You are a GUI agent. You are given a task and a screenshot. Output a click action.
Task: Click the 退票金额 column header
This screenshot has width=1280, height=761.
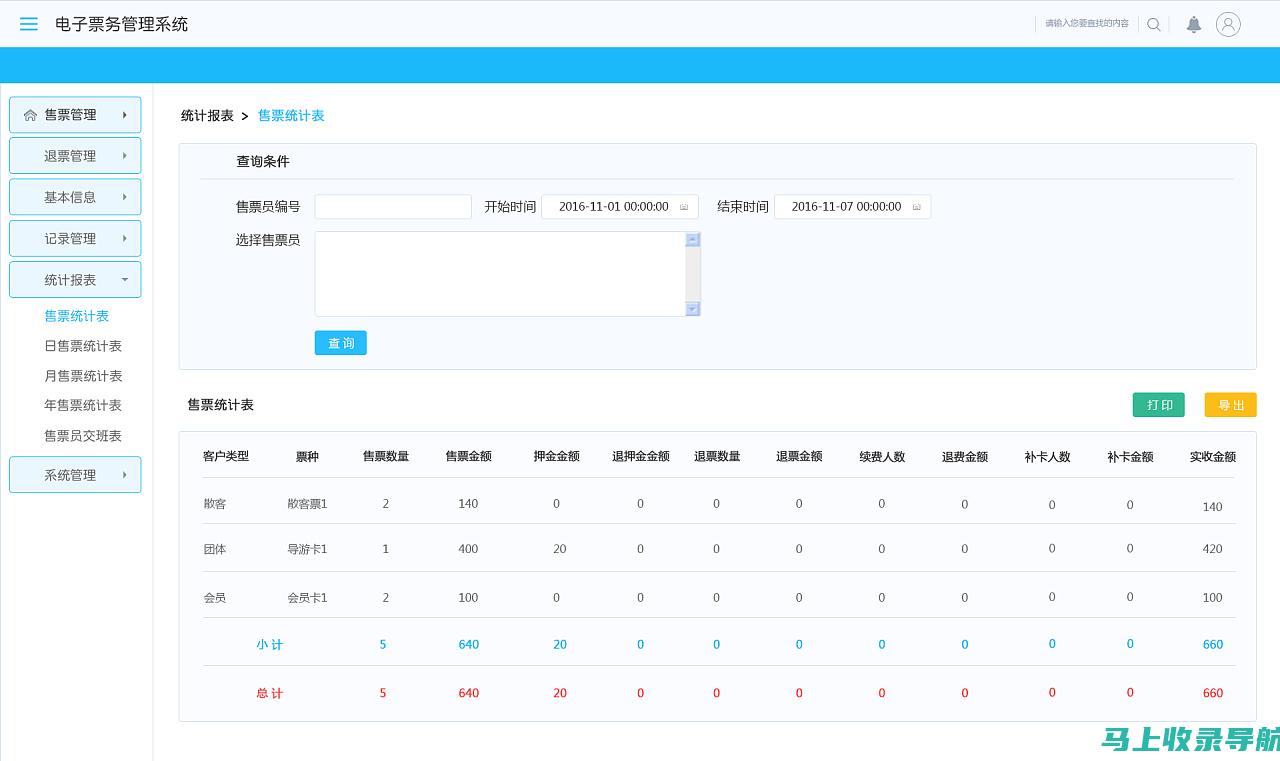pos(800,457)
